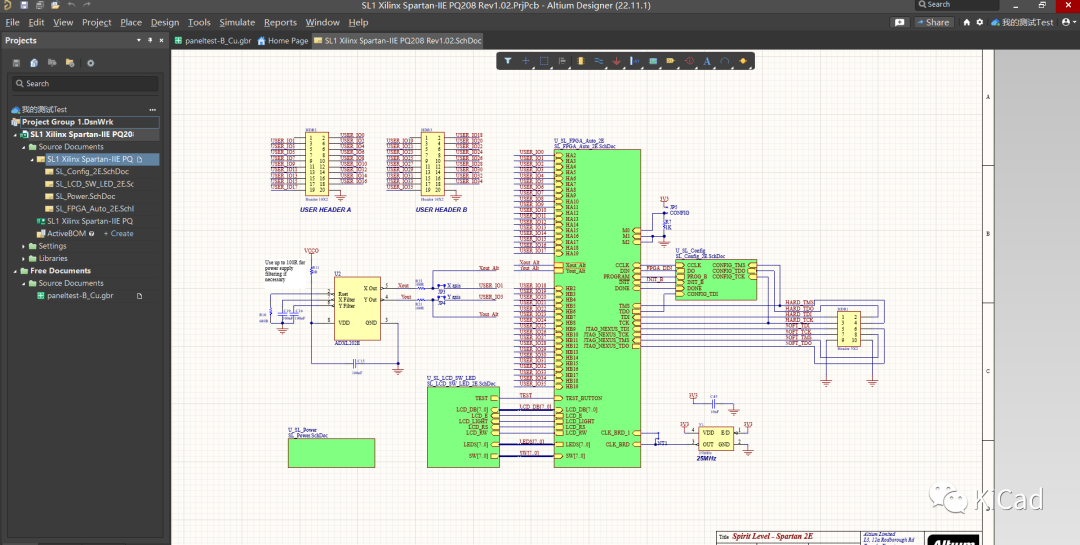The image size is (1080, 545).
Task: Click the 我的测试Test workspace button top right
Action: pyautogui.click(x=1022, y=22)
